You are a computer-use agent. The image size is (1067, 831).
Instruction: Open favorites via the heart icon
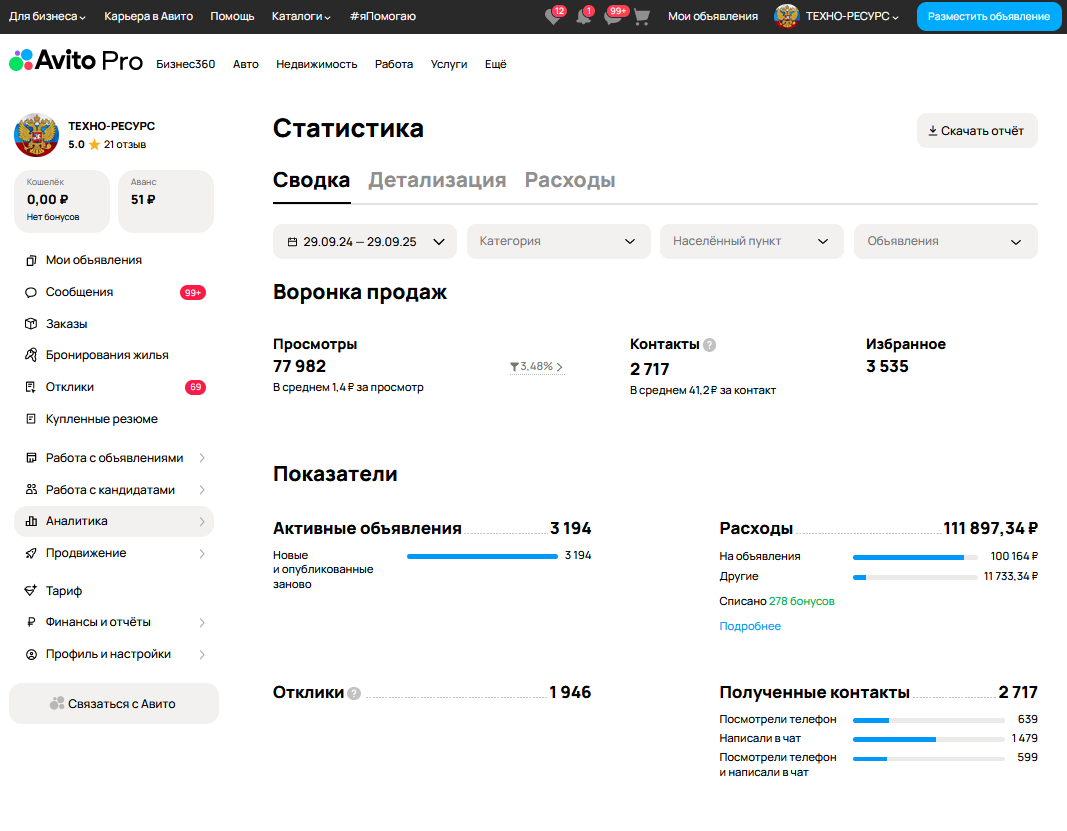[554, 17]
